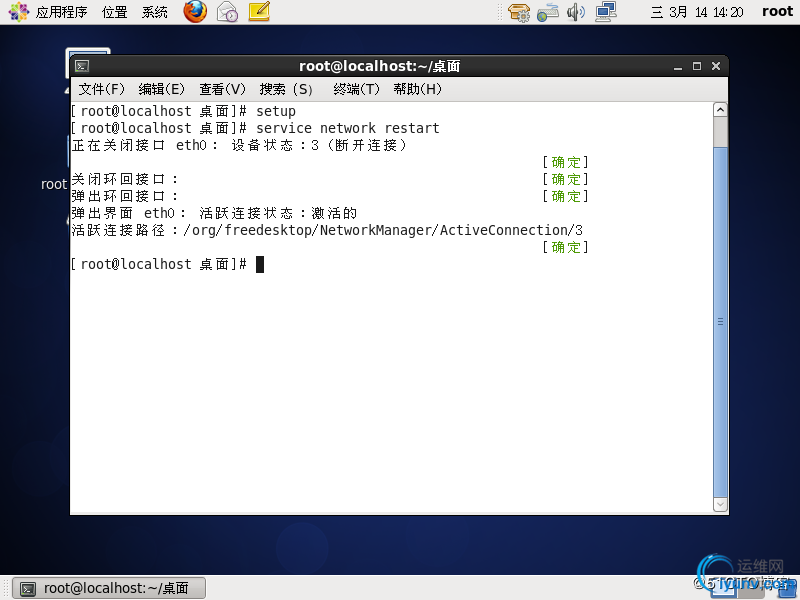The height and width of the screenshot is (600, 800).
Task: Open the Evolution mail launcher icon
Action: click(x=227, y=12)
